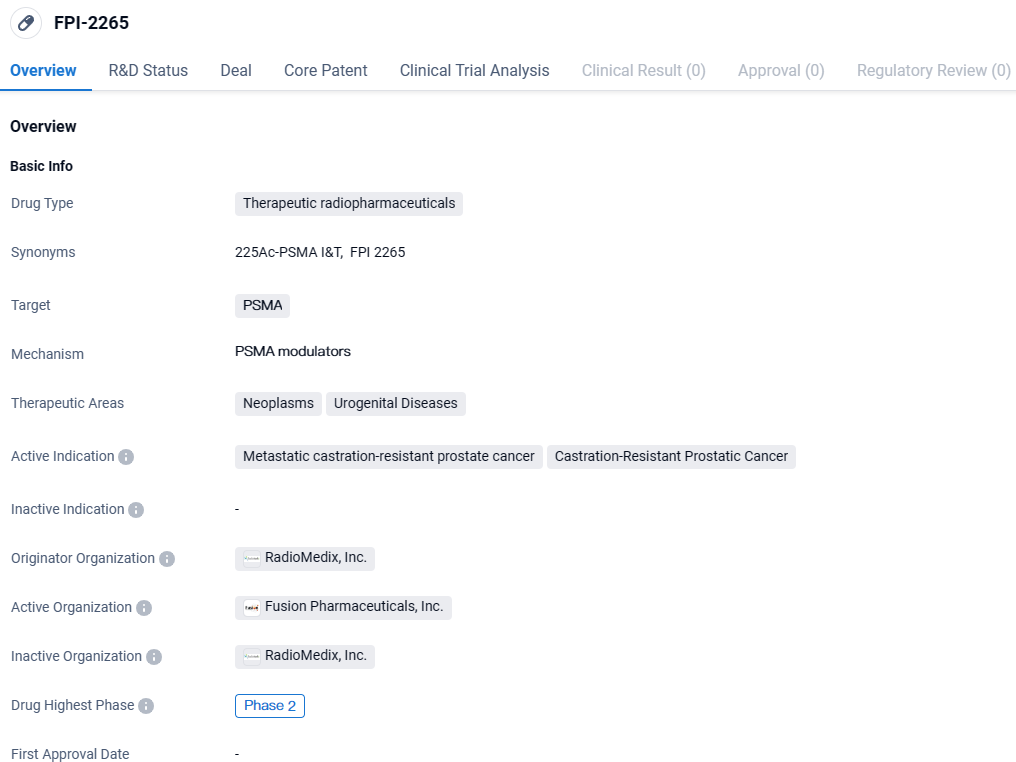Open Metastatic castration-resistant prostate cancer indication
The image size is (1016, 762).
[389, 457]
